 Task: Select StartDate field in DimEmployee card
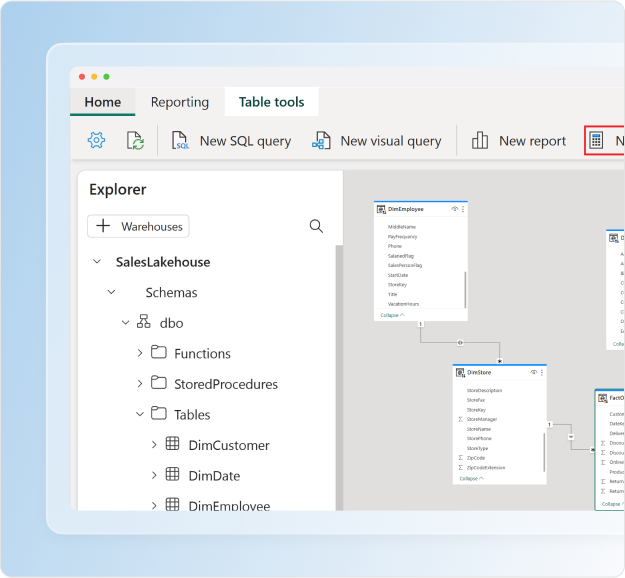pos(398,275)
